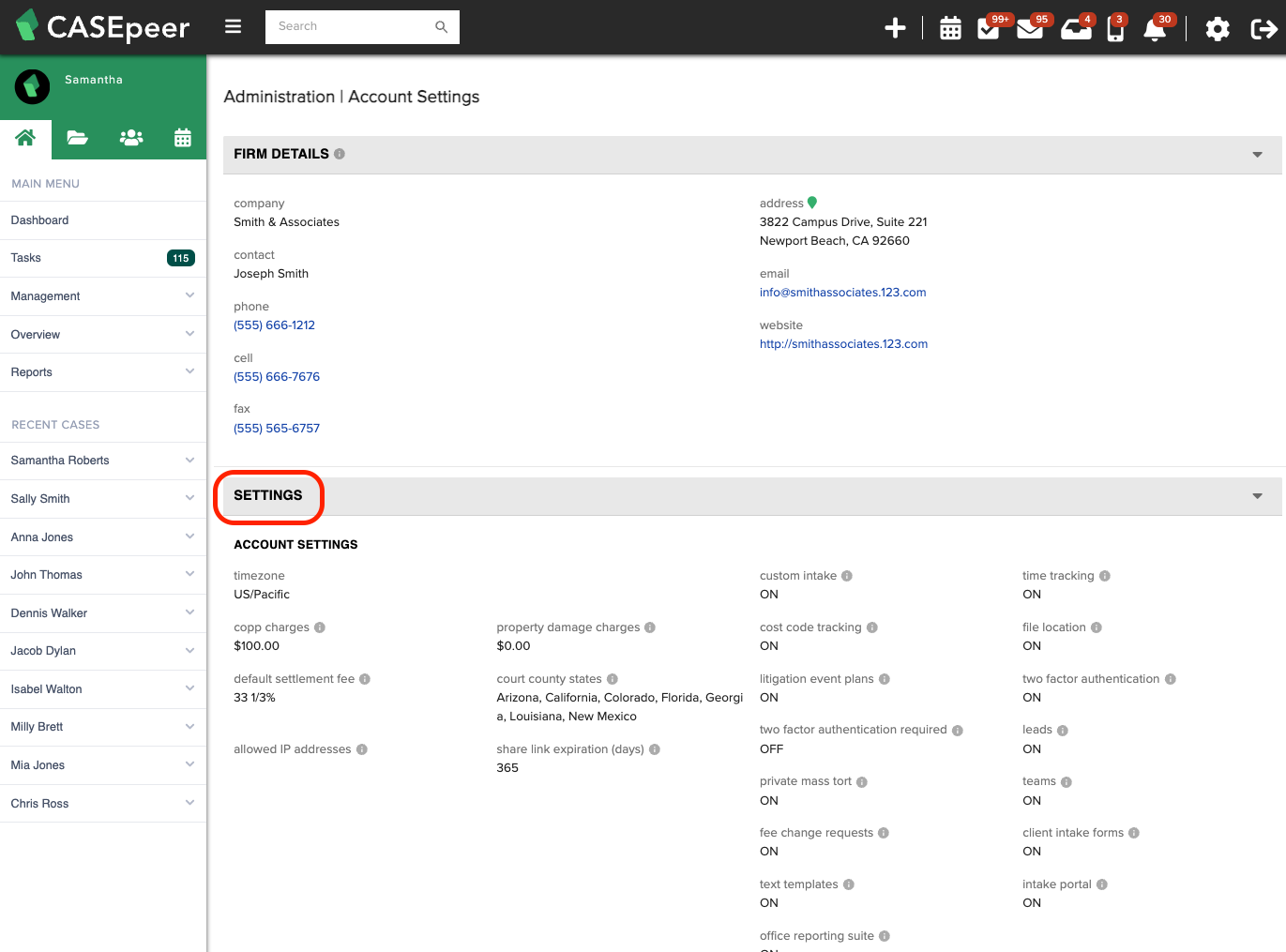This screenshot has width=1286, height=952.
Task: Open the Reports menu item
Action: pyautogui.click(x=31, y=372)
